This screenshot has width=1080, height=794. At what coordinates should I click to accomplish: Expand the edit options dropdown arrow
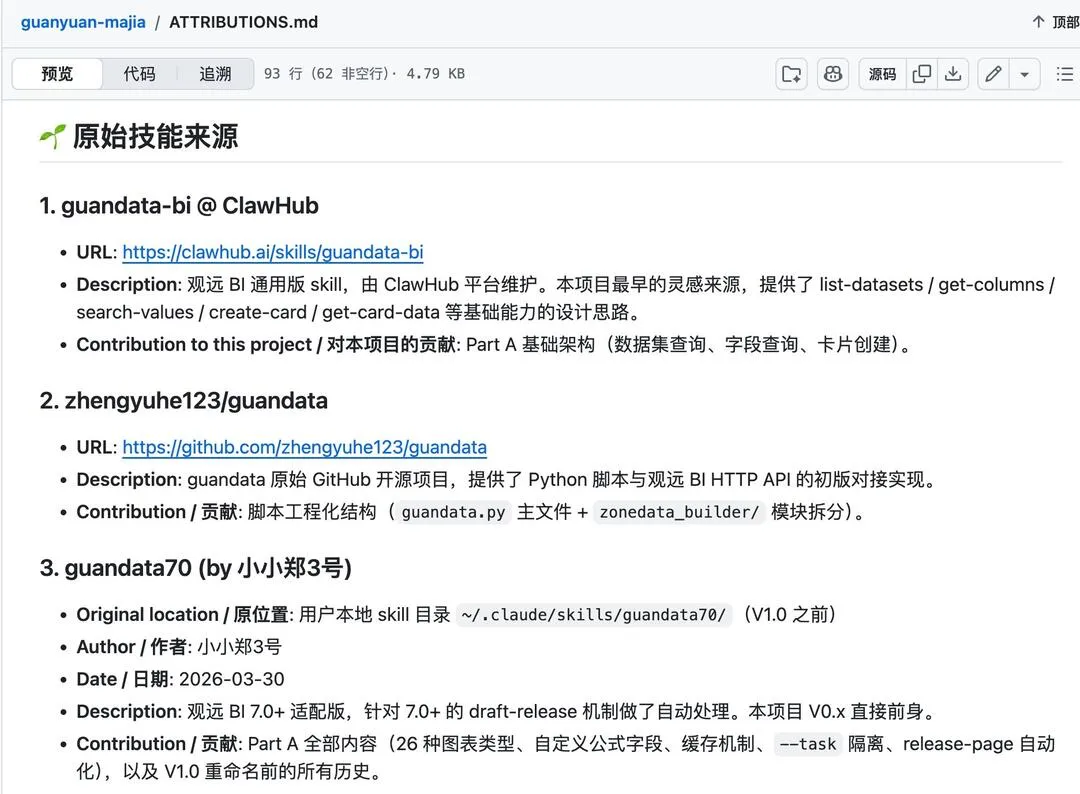1025,74
